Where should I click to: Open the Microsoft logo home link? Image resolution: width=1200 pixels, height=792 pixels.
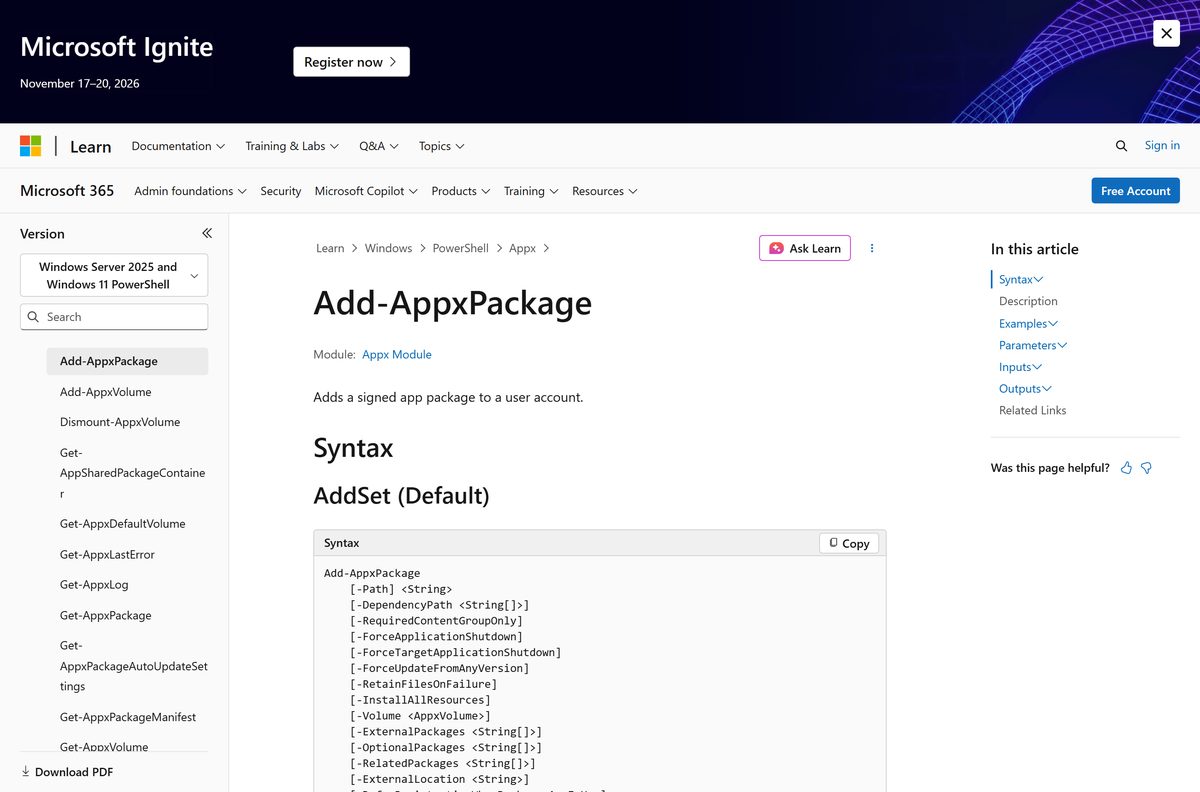[x=31, y=146]
